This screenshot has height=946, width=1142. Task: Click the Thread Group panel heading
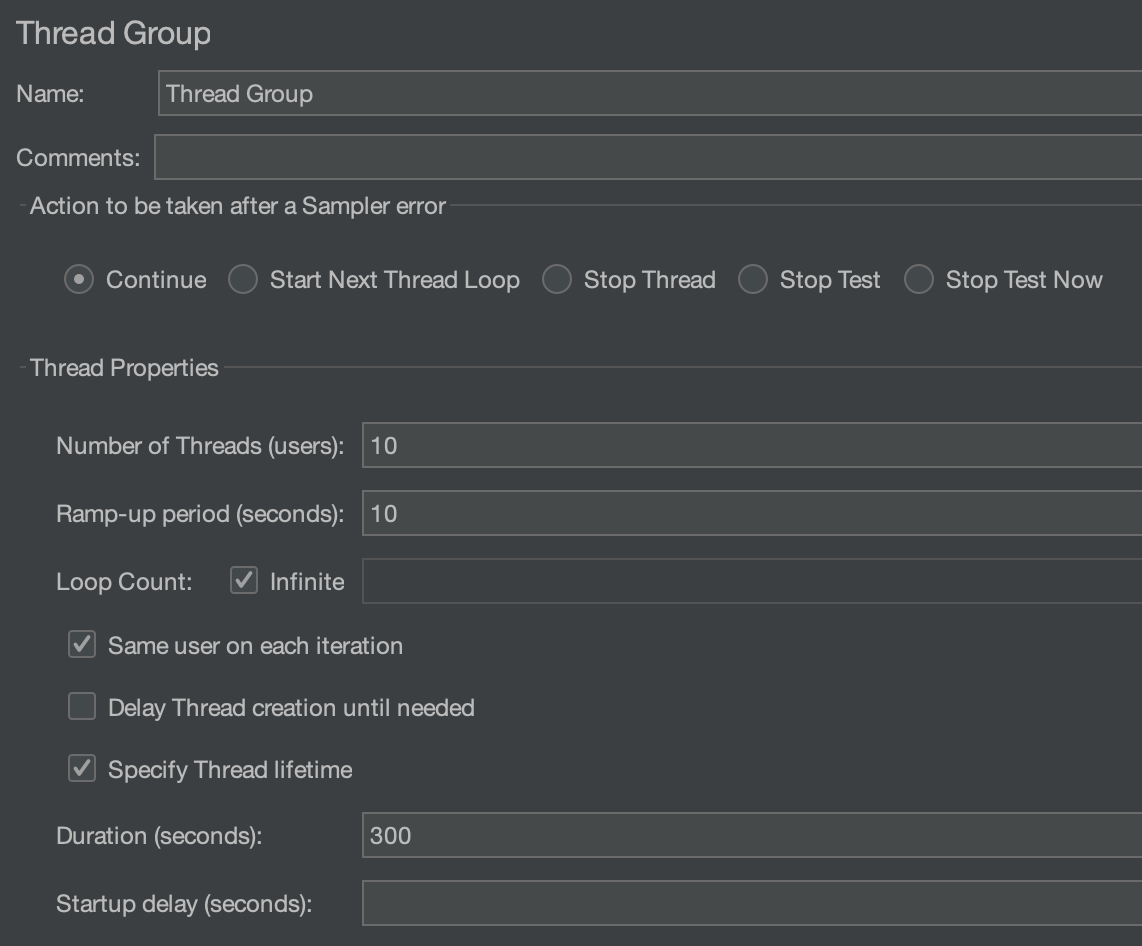pyautogui.click(x=114, y=33)
